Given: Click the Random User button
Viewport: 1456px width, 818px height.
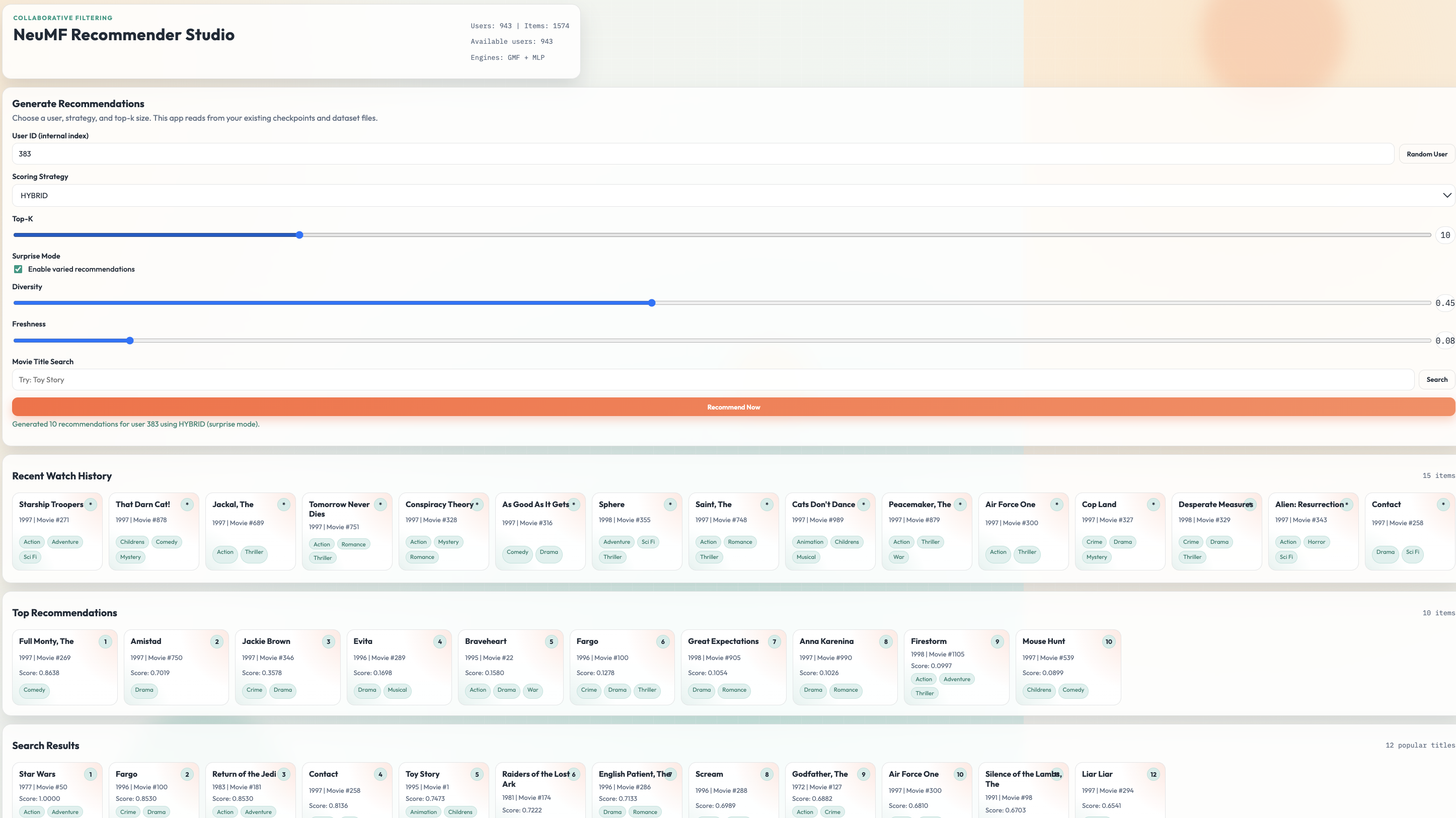Looking at the screenshot, I should click(1427, 154).
